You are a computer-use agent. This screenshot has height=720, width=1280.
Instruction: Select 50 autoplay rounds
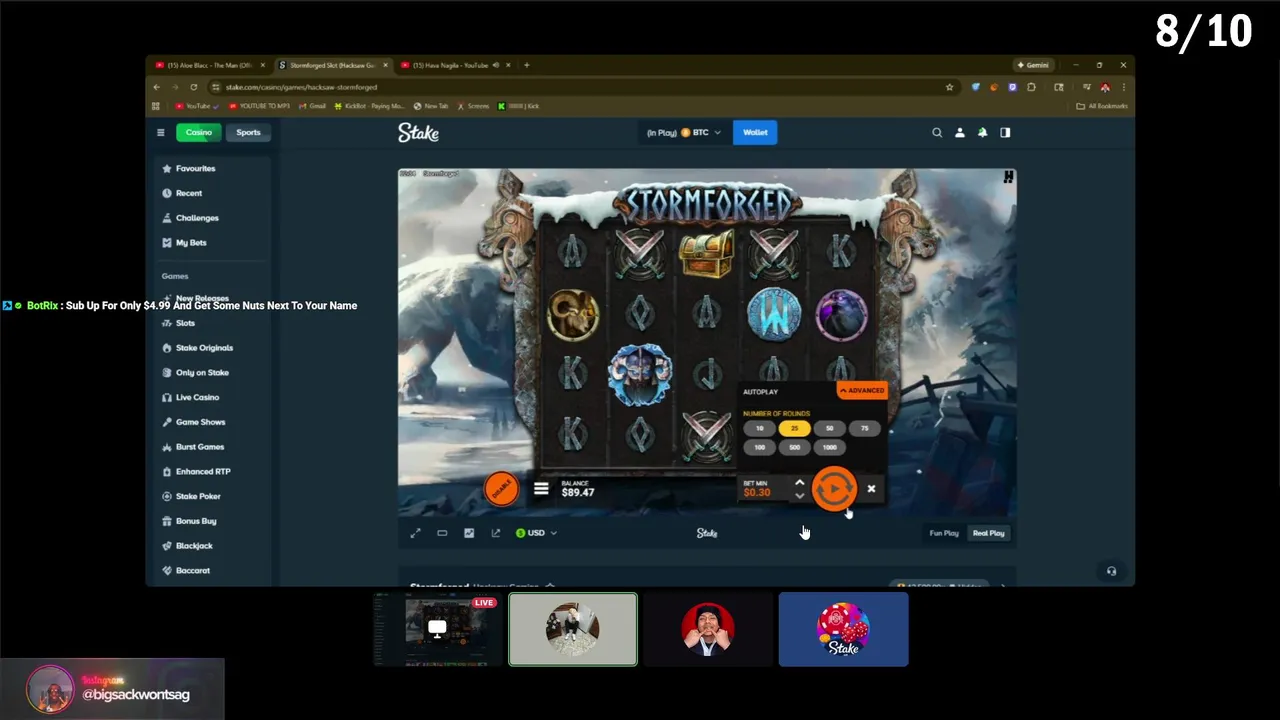click(829, 428)
